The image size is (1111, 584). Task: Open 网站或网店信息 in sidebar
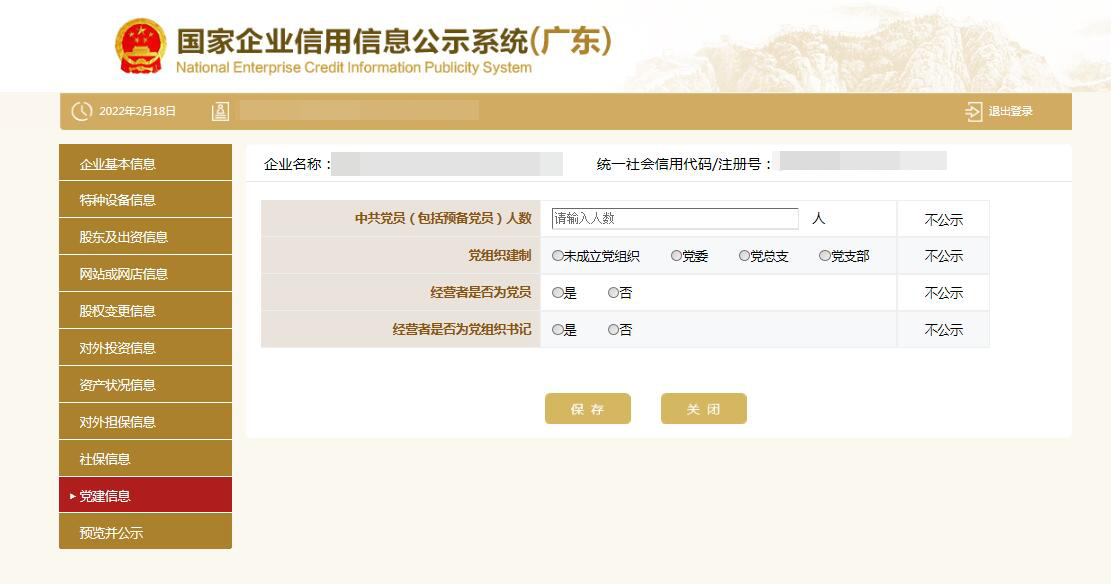pyautogui.click(x=145, y=274)
